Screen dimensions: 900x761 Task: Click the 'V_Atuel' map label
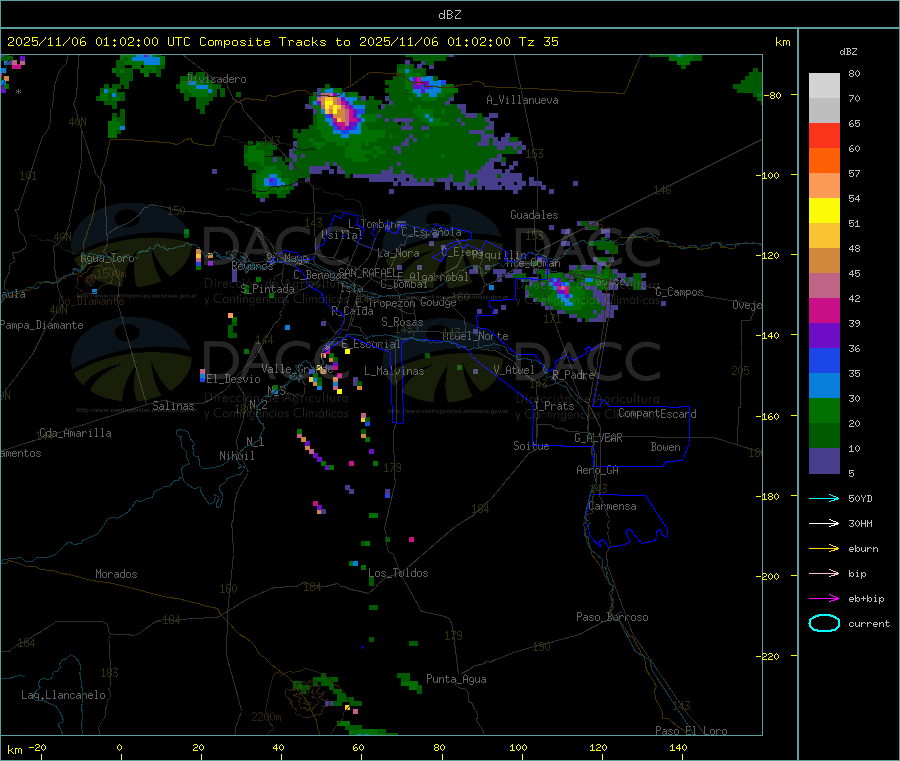[514, 370]
